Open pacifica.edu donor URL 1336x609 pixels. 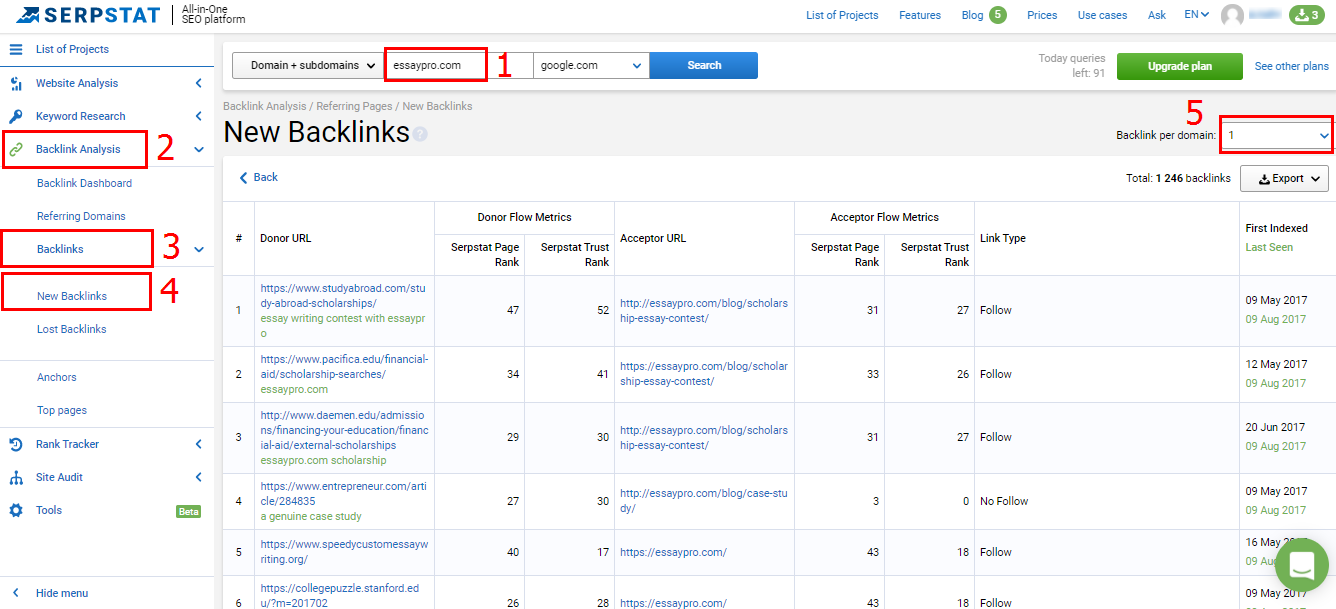344,366
